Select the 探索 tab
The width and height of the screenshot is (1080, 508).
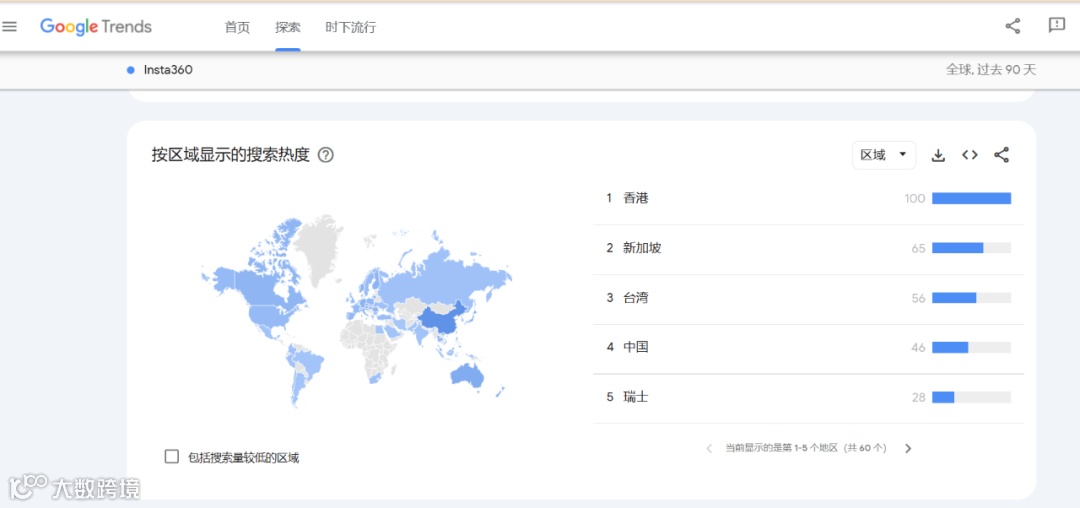pos(287,28)
